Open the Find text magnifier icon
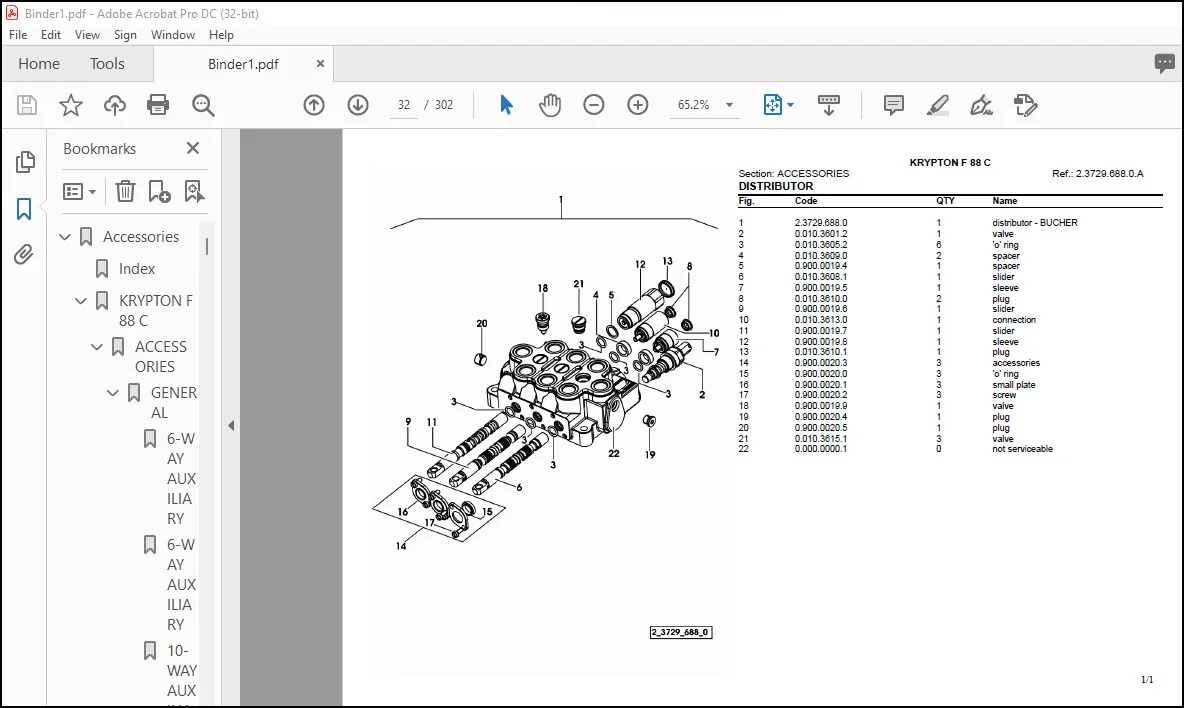Viewport: 1184px width, 708px height. pyautogui.click(x=203, y=105)
